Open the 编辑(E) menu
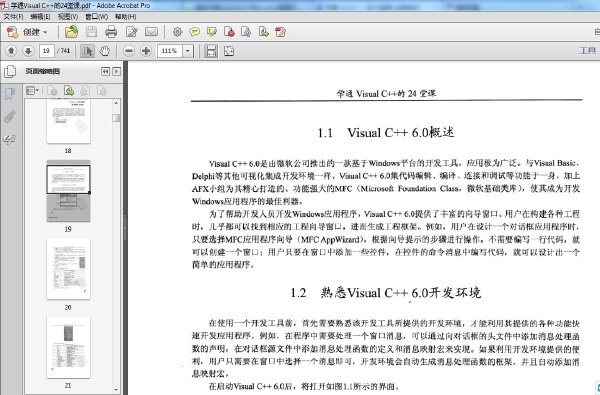 point(40,16)
